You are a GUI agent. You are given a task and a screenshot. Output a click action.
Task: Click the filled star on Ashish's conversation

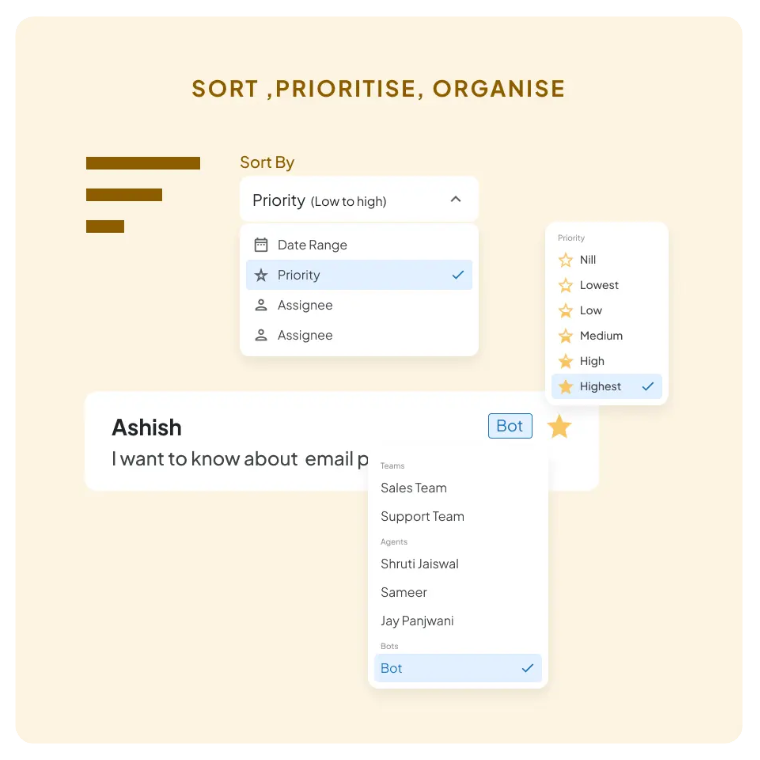559,427
